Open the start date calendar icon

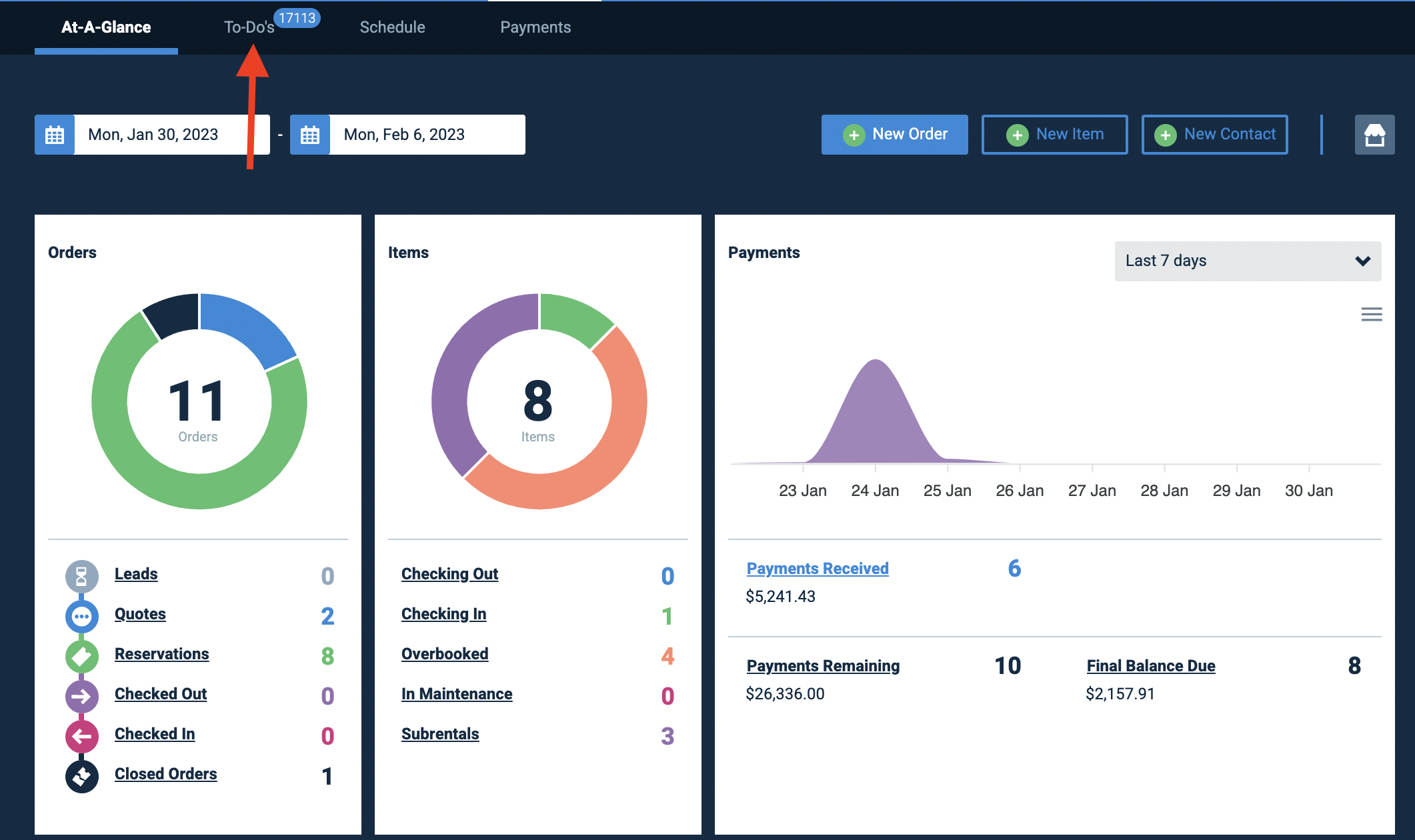pyautogui.click(x=55, y=135)
